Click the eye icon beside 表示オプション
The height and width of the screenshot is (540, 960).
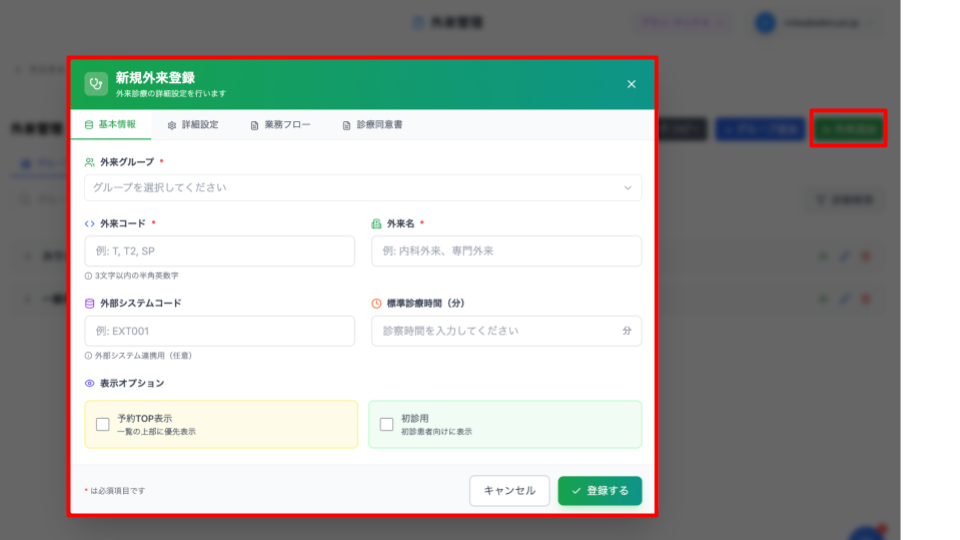click(90, 383)
